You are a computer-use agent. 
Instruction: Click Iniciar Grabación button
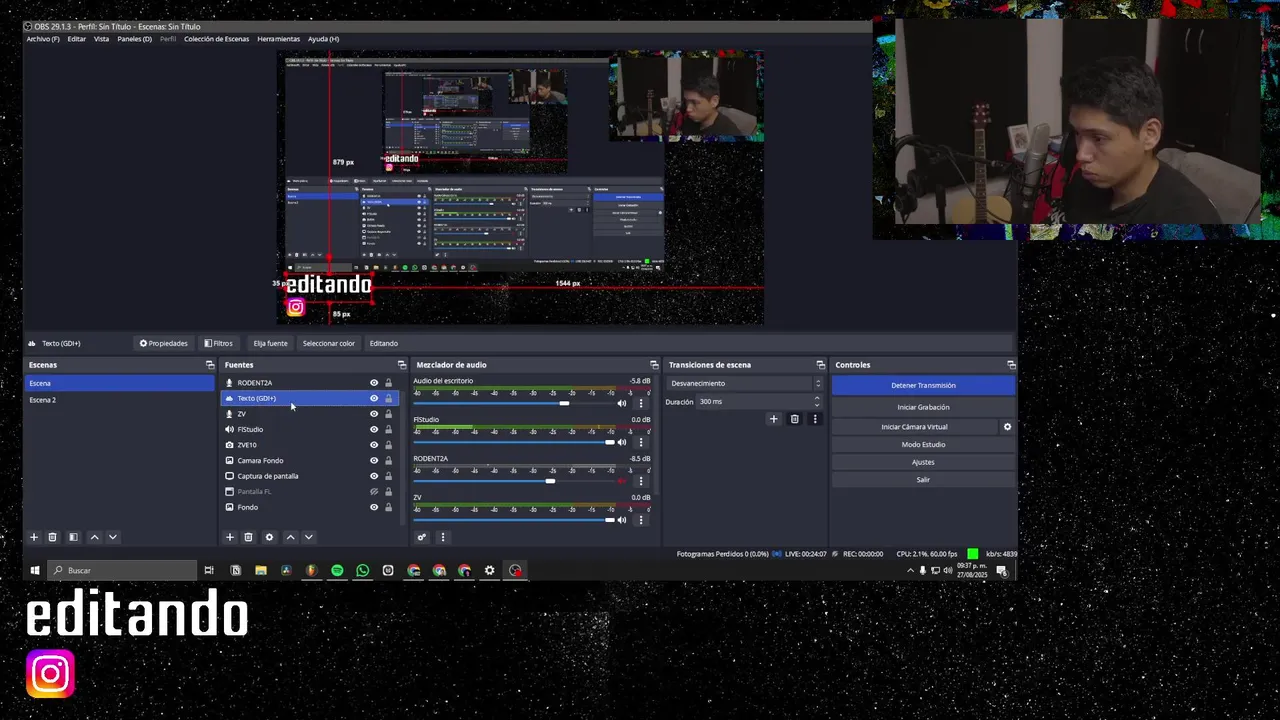pyautogui.click(x=923, y=407)
